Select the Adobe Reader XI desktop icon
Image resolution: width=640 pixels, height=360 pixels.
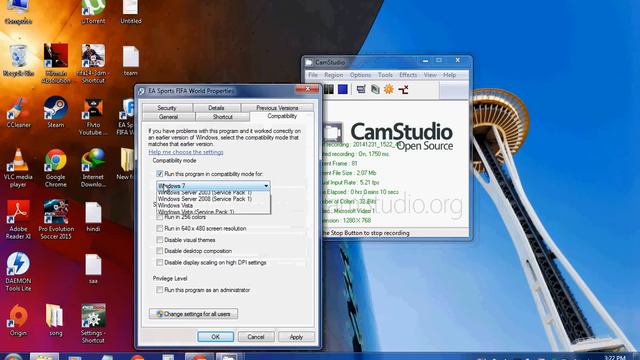[18, 220]
